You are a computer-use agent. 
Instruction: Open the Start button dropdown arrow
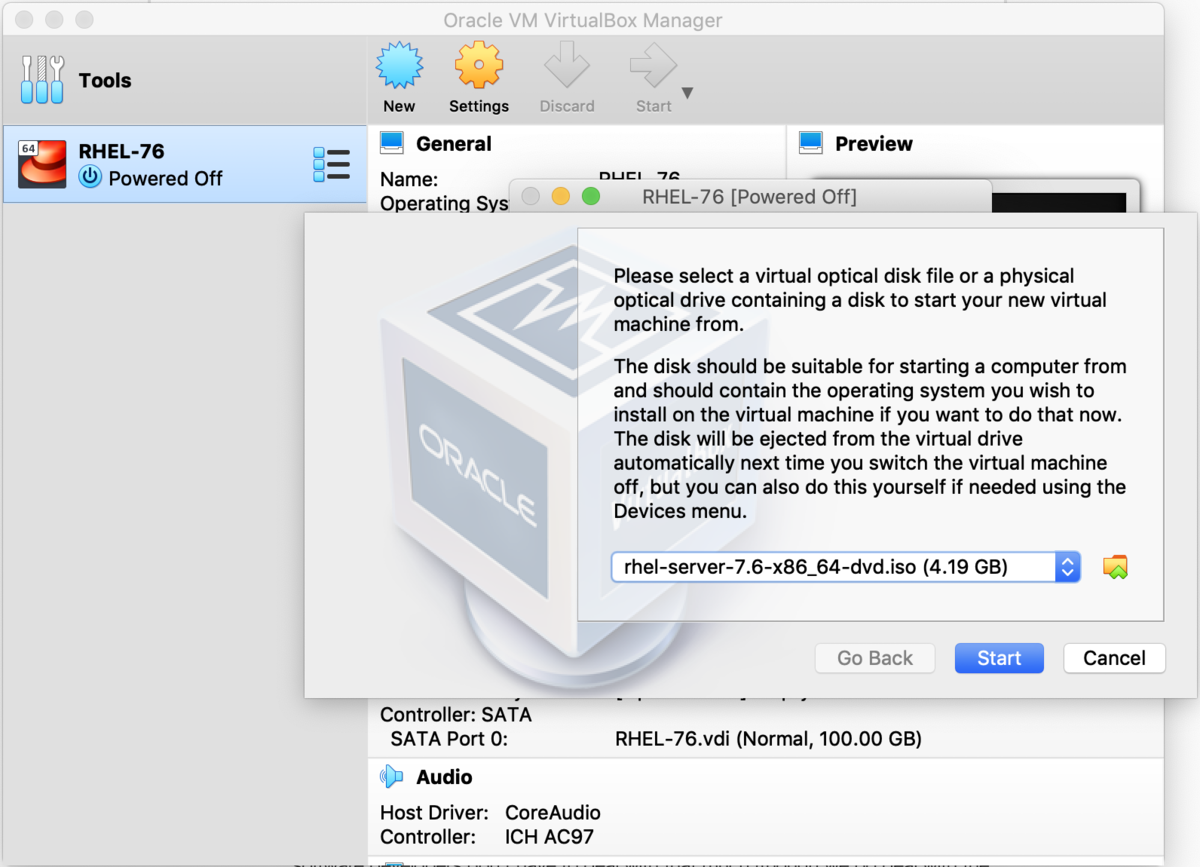687,93
